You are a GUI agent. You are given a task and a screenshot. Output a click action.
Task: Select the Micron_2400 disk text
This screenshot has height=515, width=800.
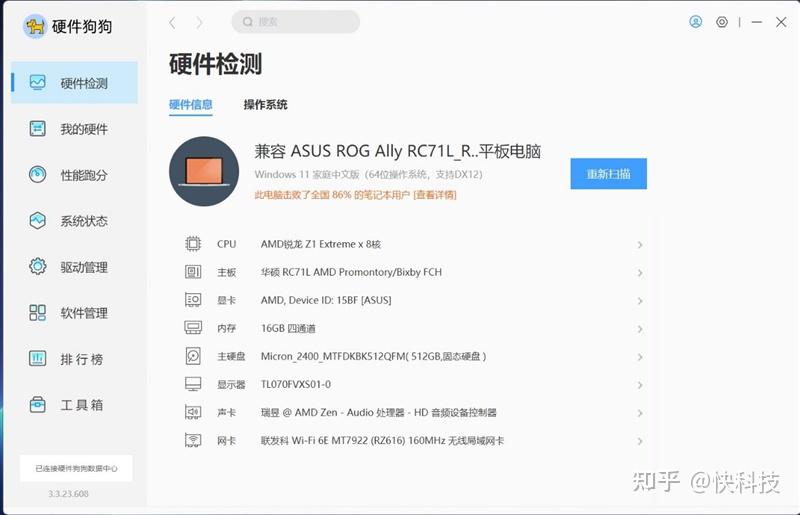click(x=373, y=356)
